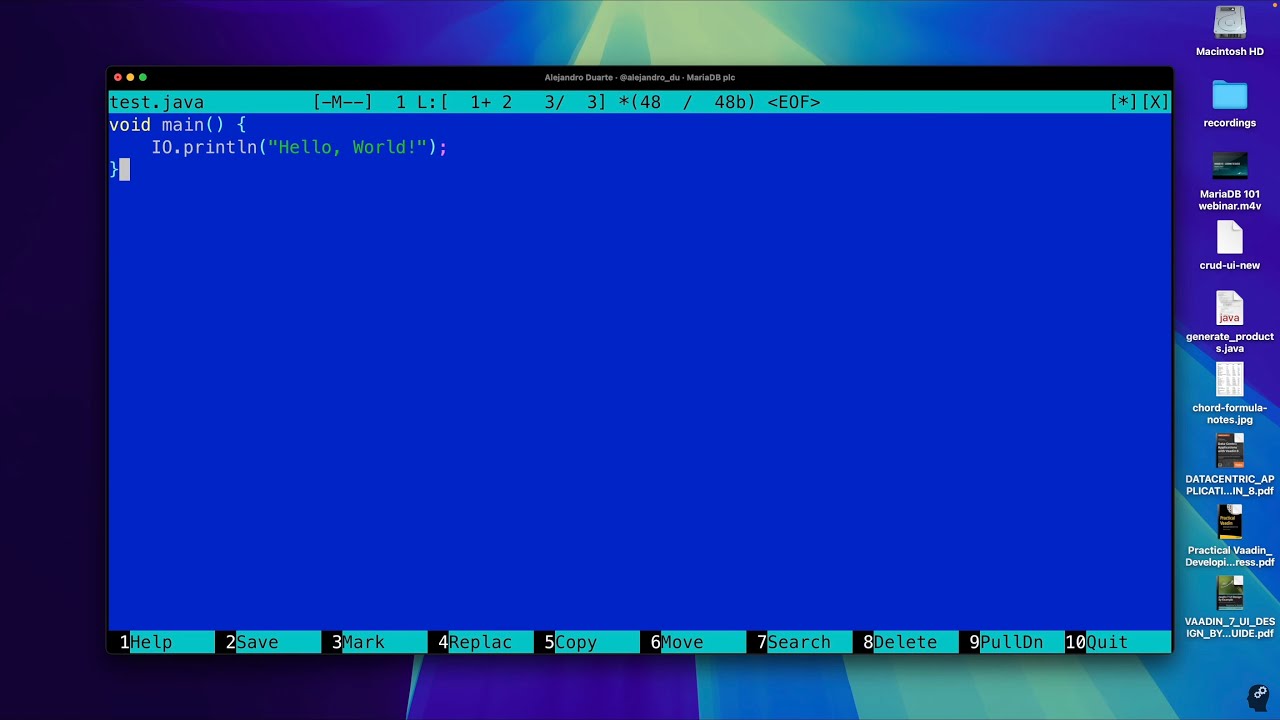The height and width of the screenshot is (720, 1280).
Task: Click the green zoom window button
Action: [143, 77]
